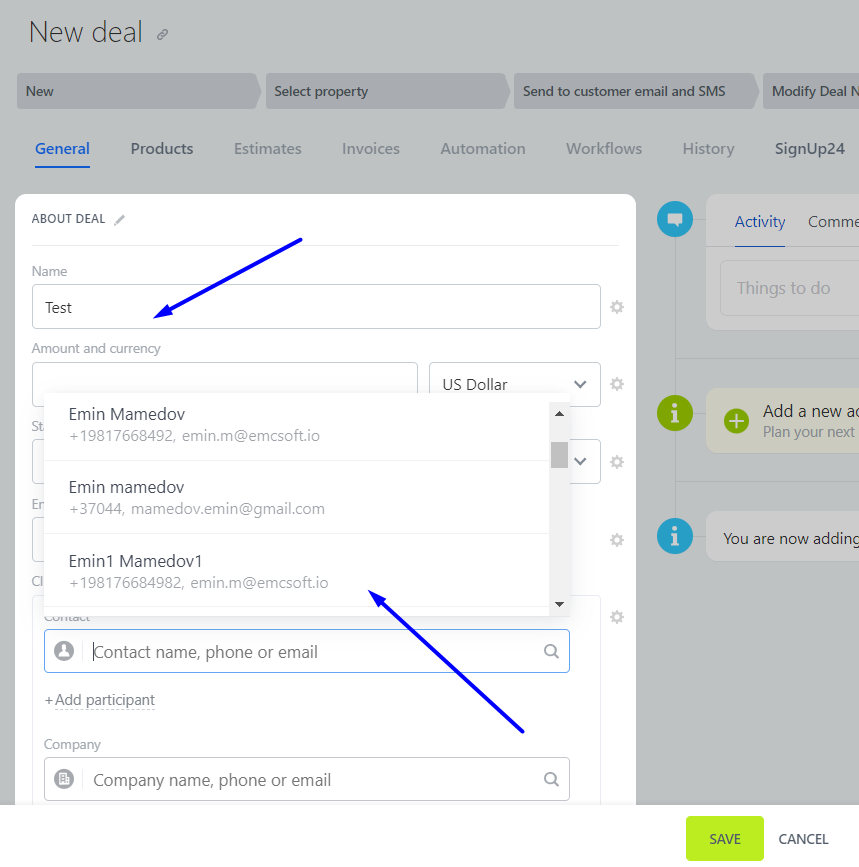859x867 pixels.
Task: Click the Things to do input field
Action: click(x=790, y=288)
